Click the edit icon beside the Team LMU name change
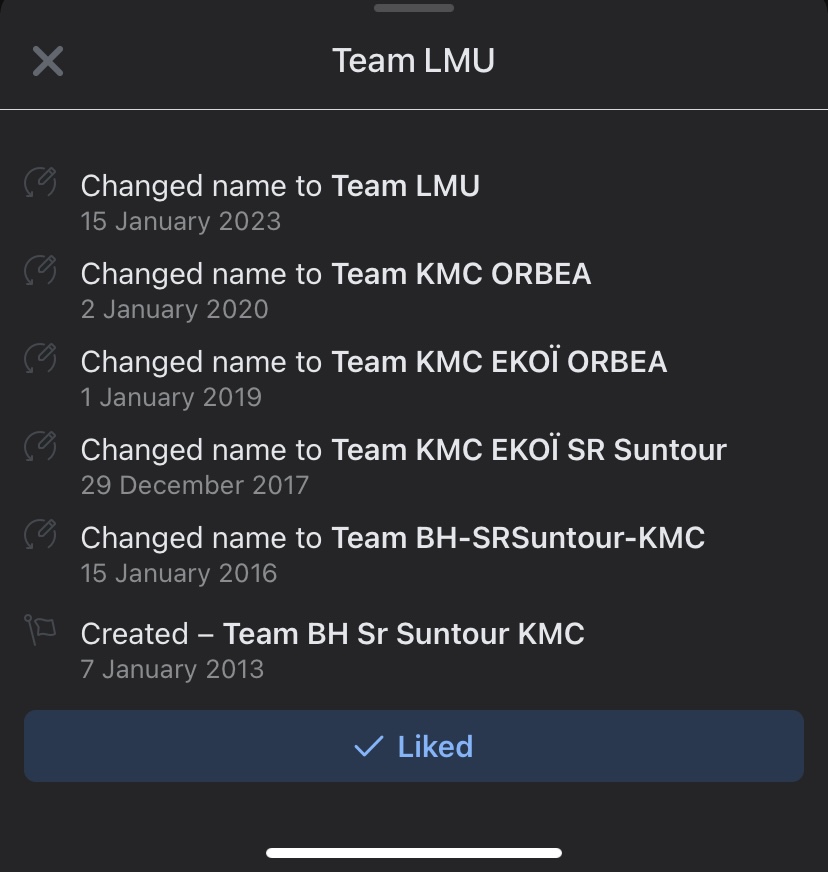This screenshot has width=828, height=872. pos(40,184)
